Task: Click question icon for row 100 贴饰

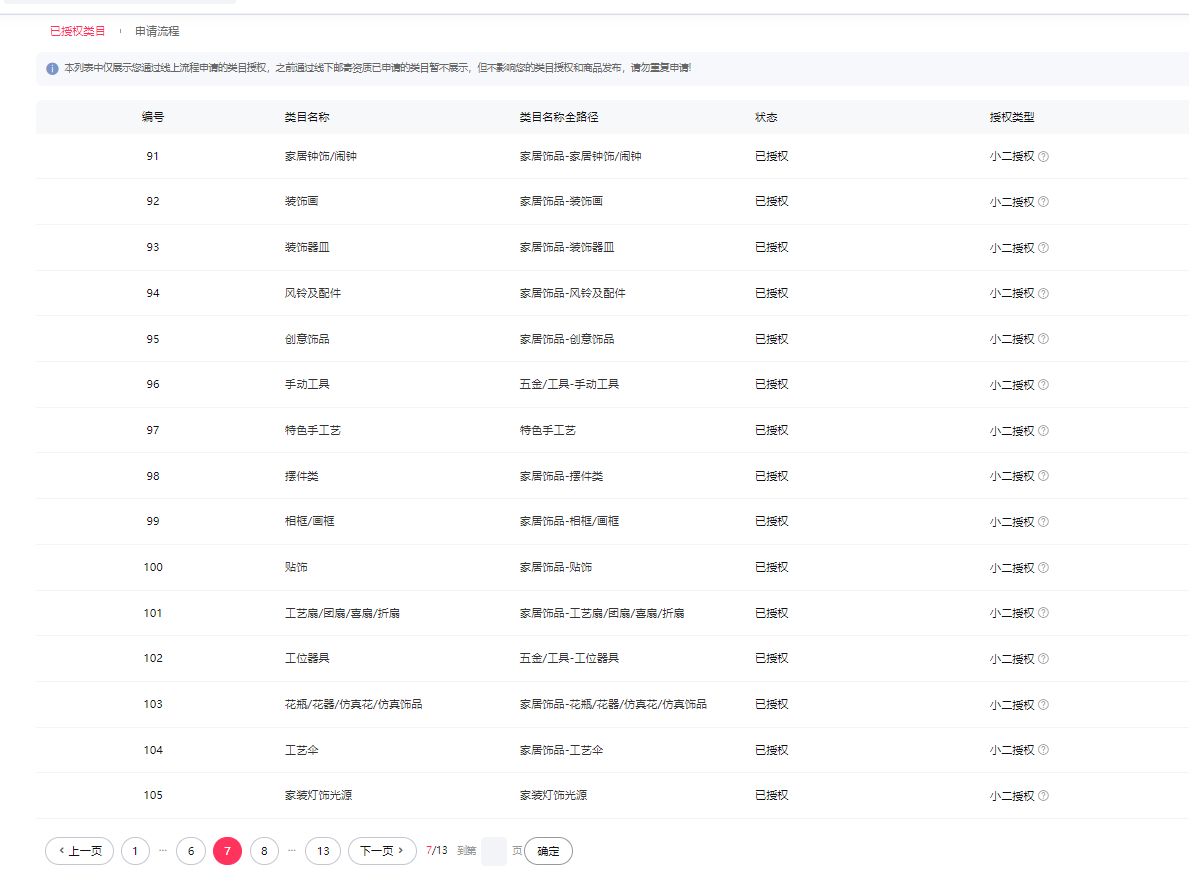Action: [x=1043, y=568]
